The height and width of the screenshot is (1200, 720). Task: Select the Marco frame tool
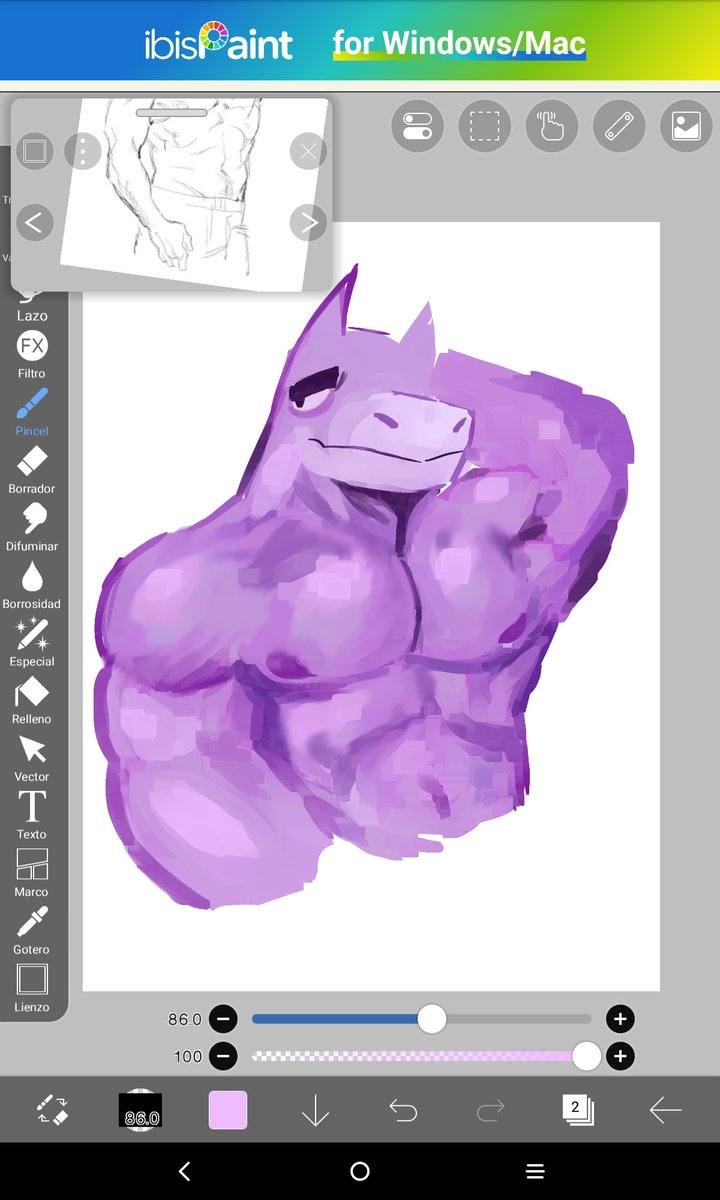pyautogui.click(x=32, y=873)
